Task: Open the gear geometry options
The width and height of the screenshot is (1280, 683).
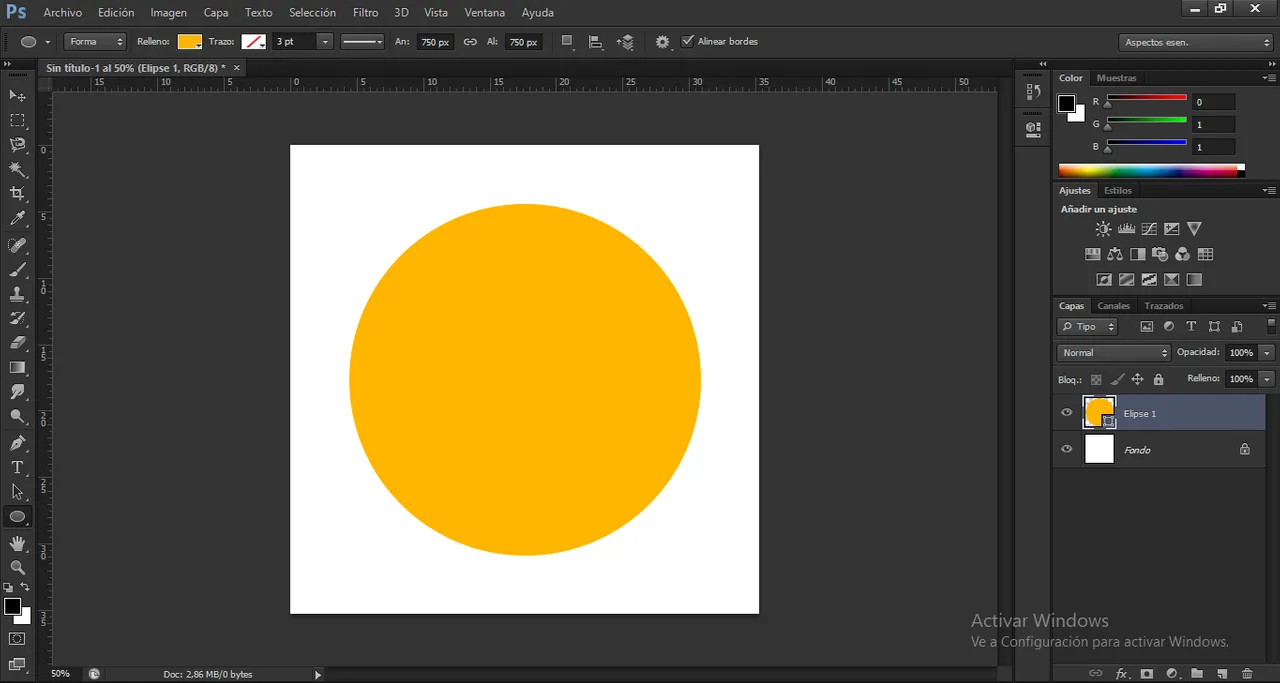Action: (662, 42)
